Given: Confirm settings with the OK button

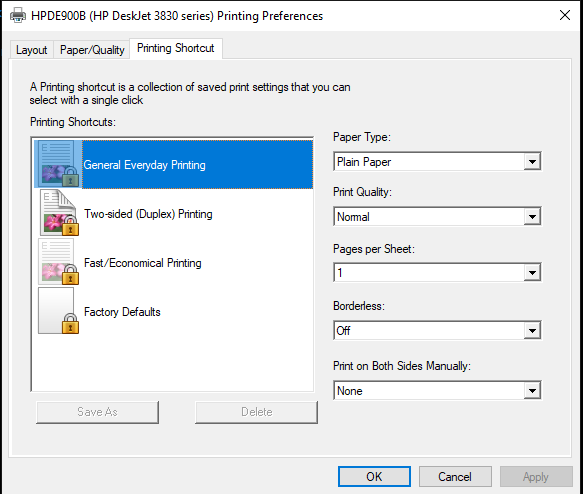Looking at the screenshot, I should (374, 477).
